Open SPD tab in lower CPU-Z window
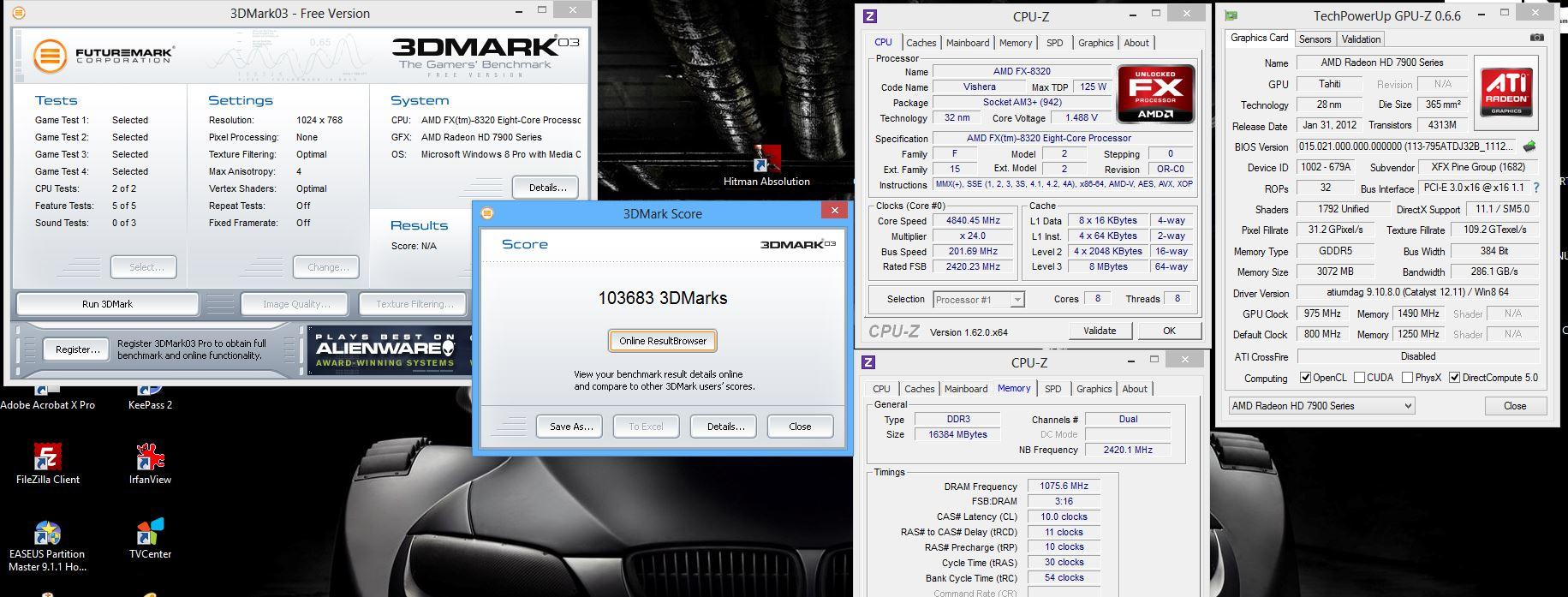The width and height of the screenshot is (1568, 597). (1052, 389)
